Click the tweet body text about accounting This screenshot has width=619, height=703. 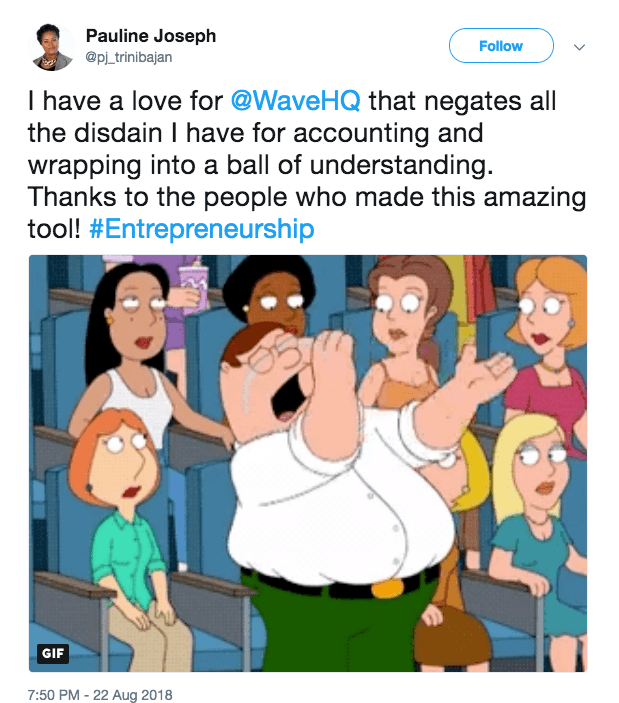point(307,165)
